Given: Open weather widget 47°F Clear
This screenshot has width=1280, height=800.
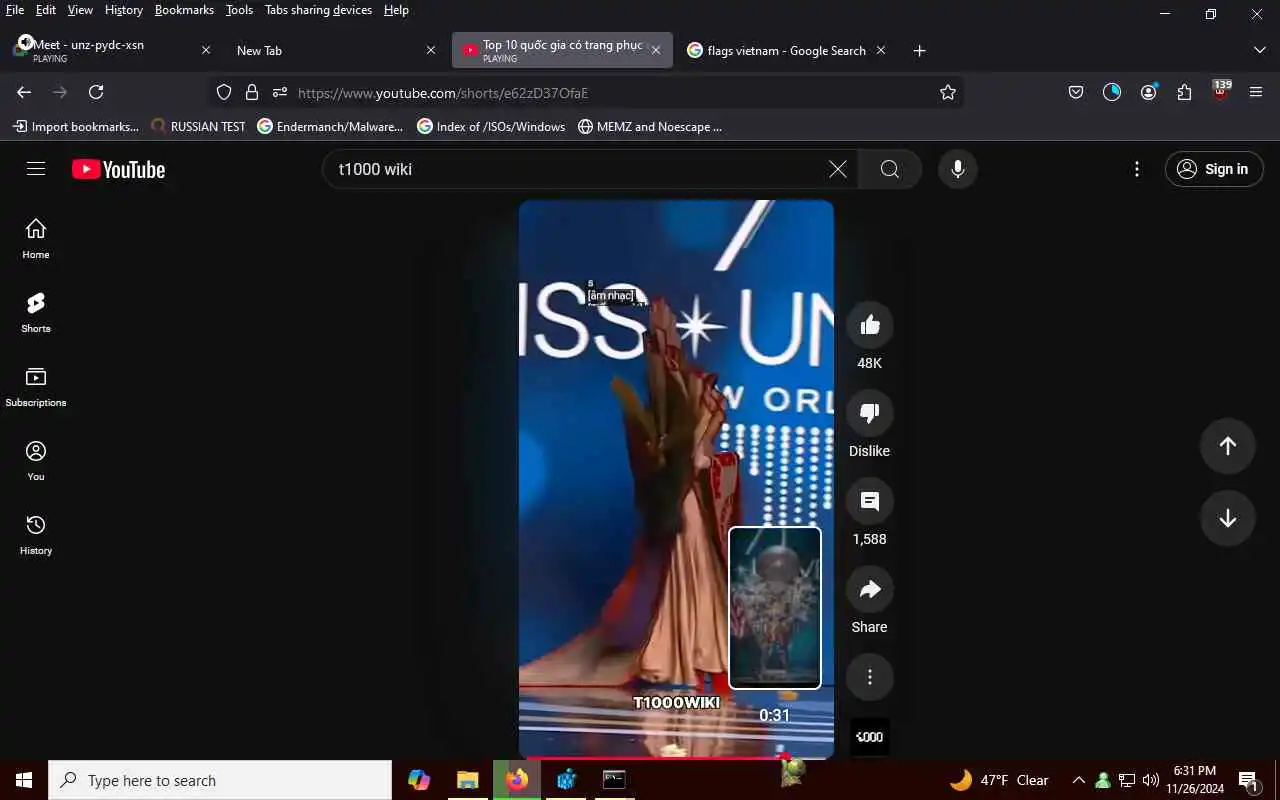Looking at the screenshot, I should click(998, 780).
